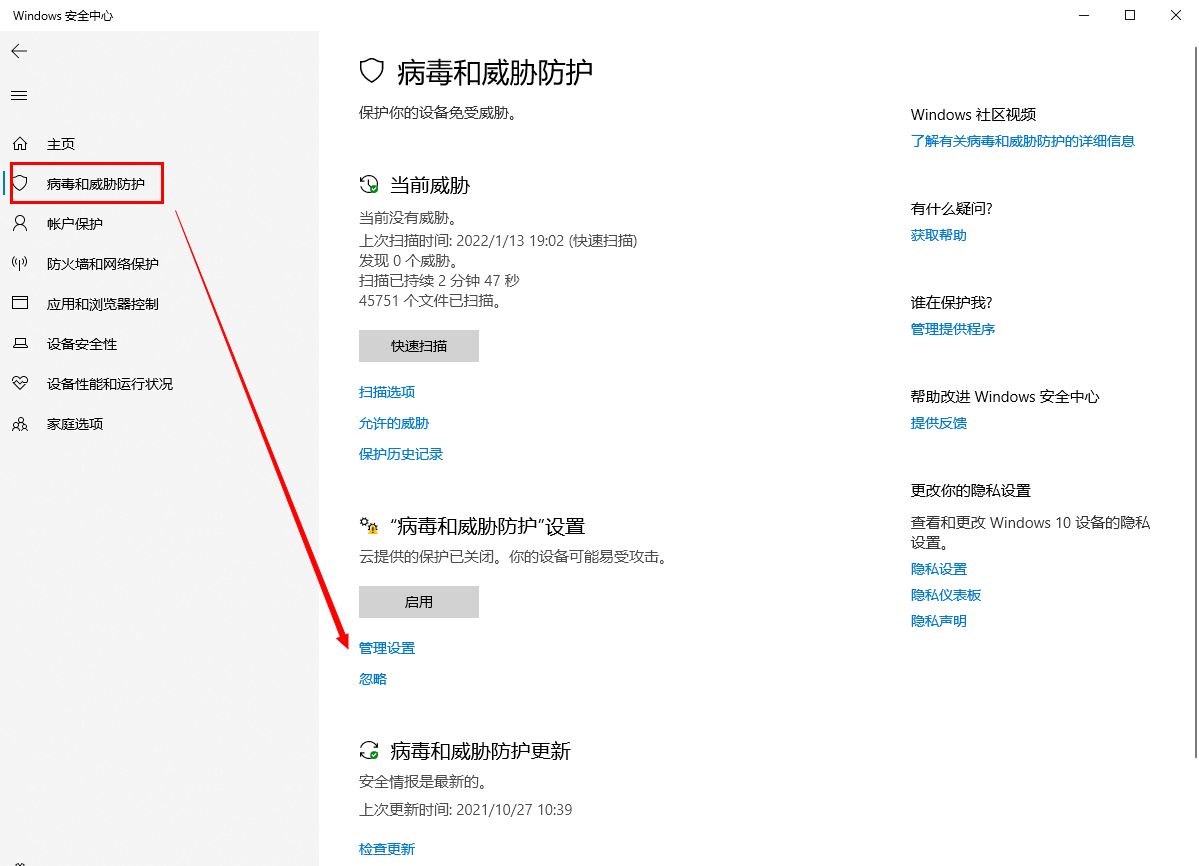1199x866 pixels.
Task: Open 隐私声明 link
Action: 938,621
